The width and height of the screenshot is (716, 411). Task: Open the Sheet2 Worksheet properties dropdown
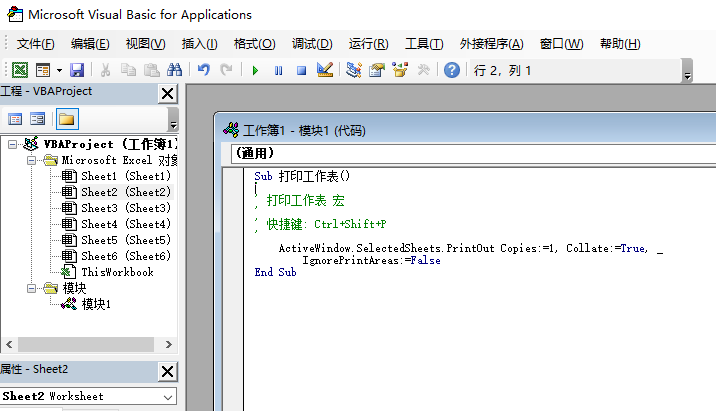(167, 396)
